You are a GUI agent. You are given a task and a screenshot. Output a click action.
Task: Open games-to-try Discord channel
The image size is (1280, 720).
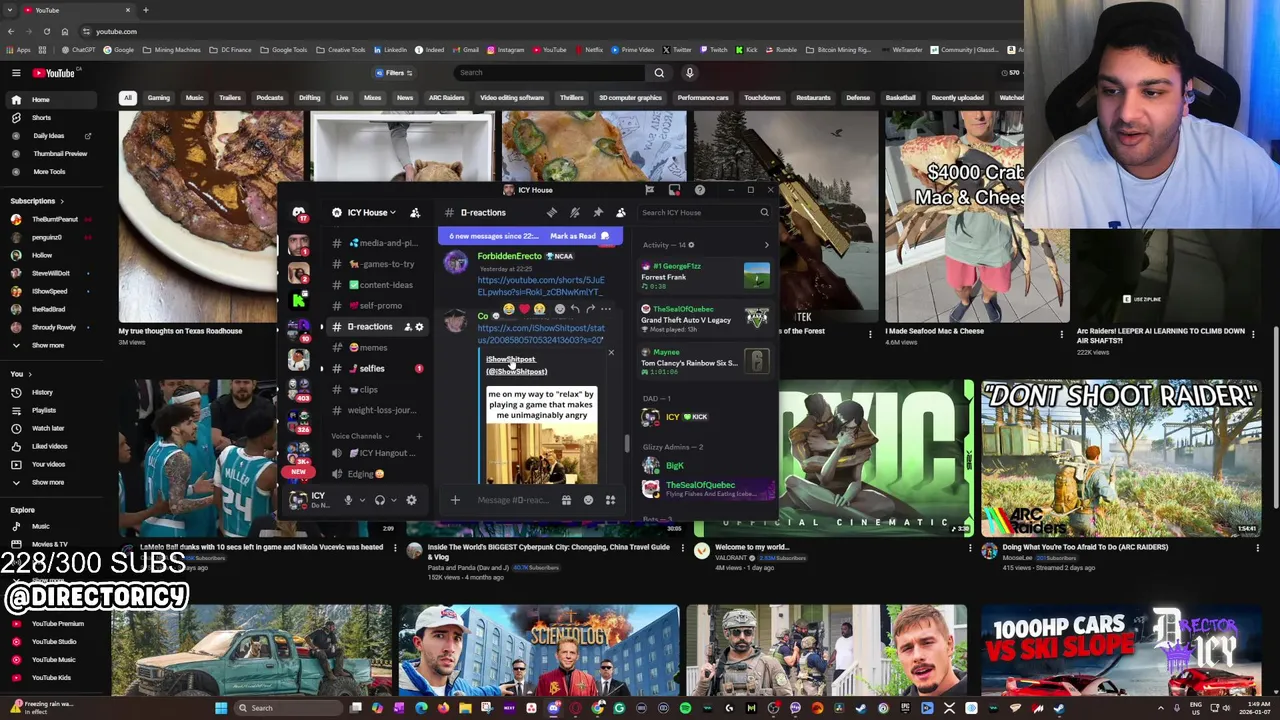click(x=376, y=264)
